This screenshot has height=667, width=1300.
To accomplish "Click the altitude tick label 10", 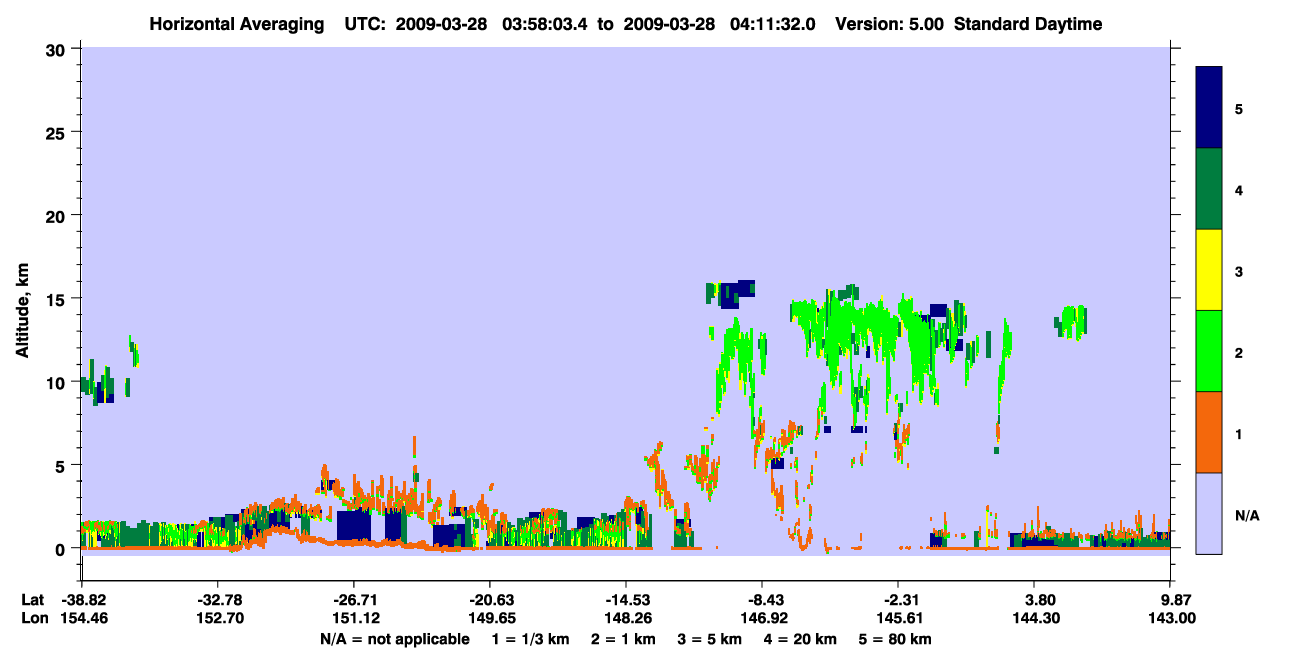I will click(58, 382).
